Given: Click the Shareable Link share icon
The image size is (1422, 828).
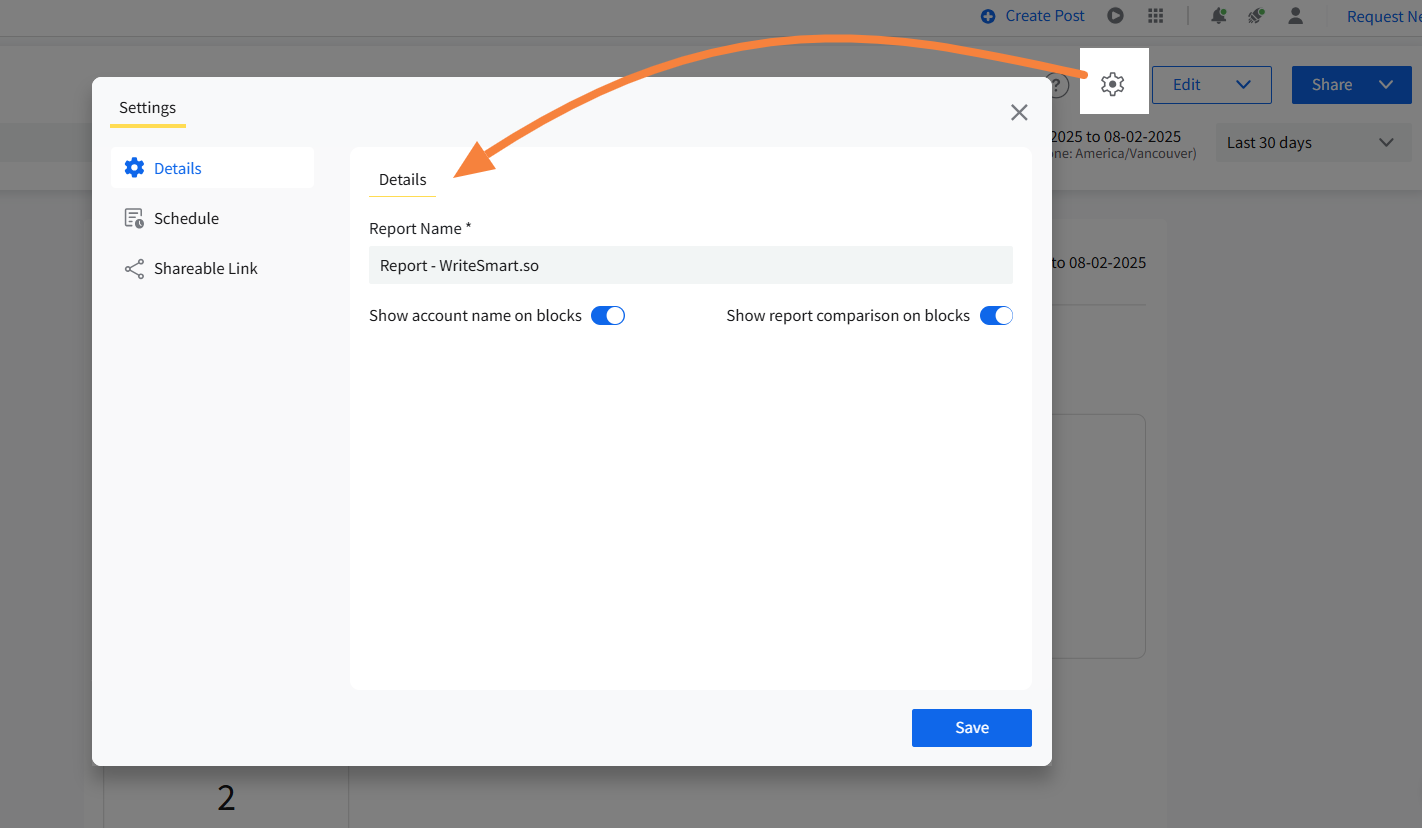Looking at the screenshot, I should (x=134, y=269).
